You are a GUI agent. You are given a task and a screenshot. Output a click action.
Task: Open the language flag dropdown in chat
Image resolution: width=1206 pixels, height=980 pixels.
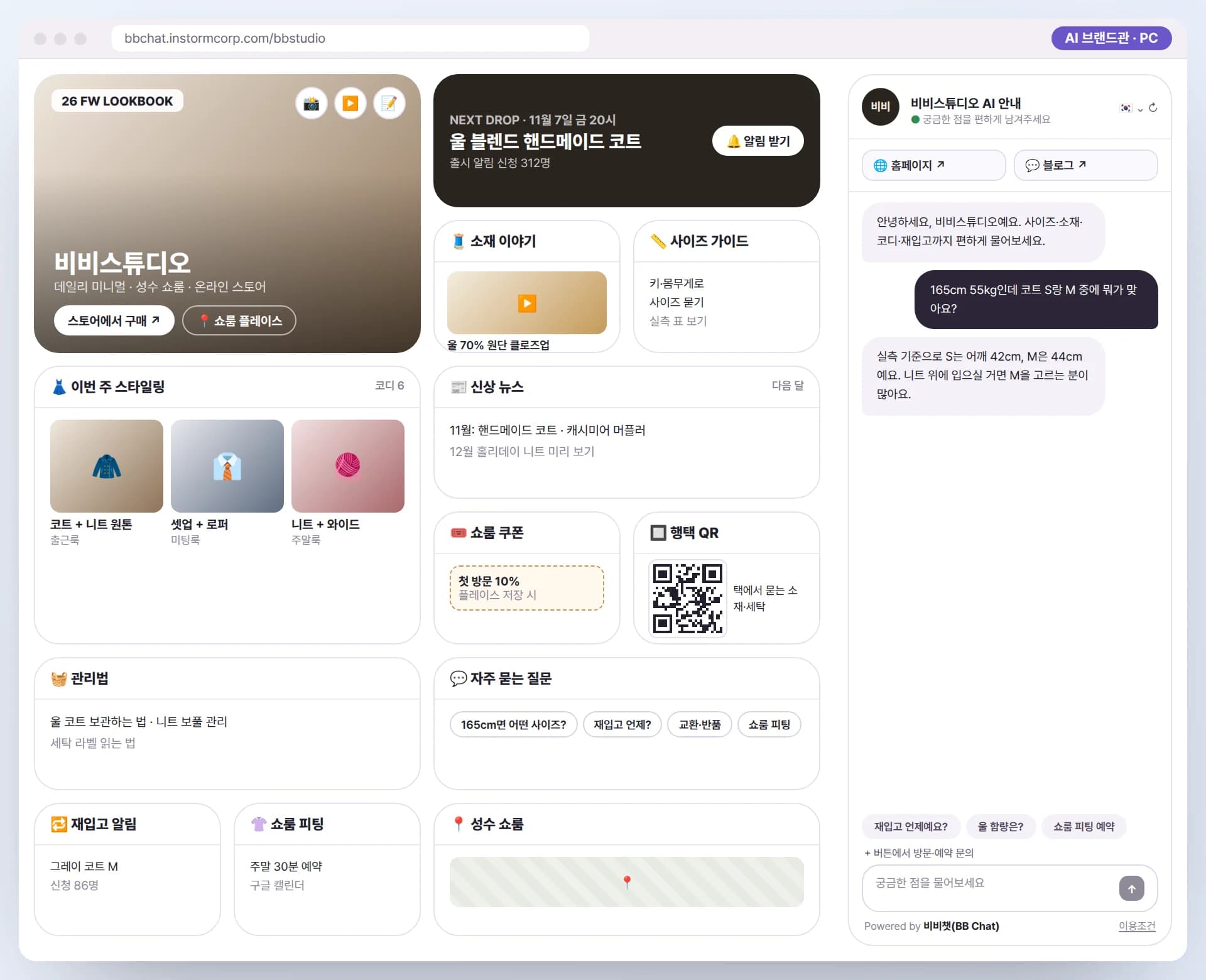(x=1131, y=108)
